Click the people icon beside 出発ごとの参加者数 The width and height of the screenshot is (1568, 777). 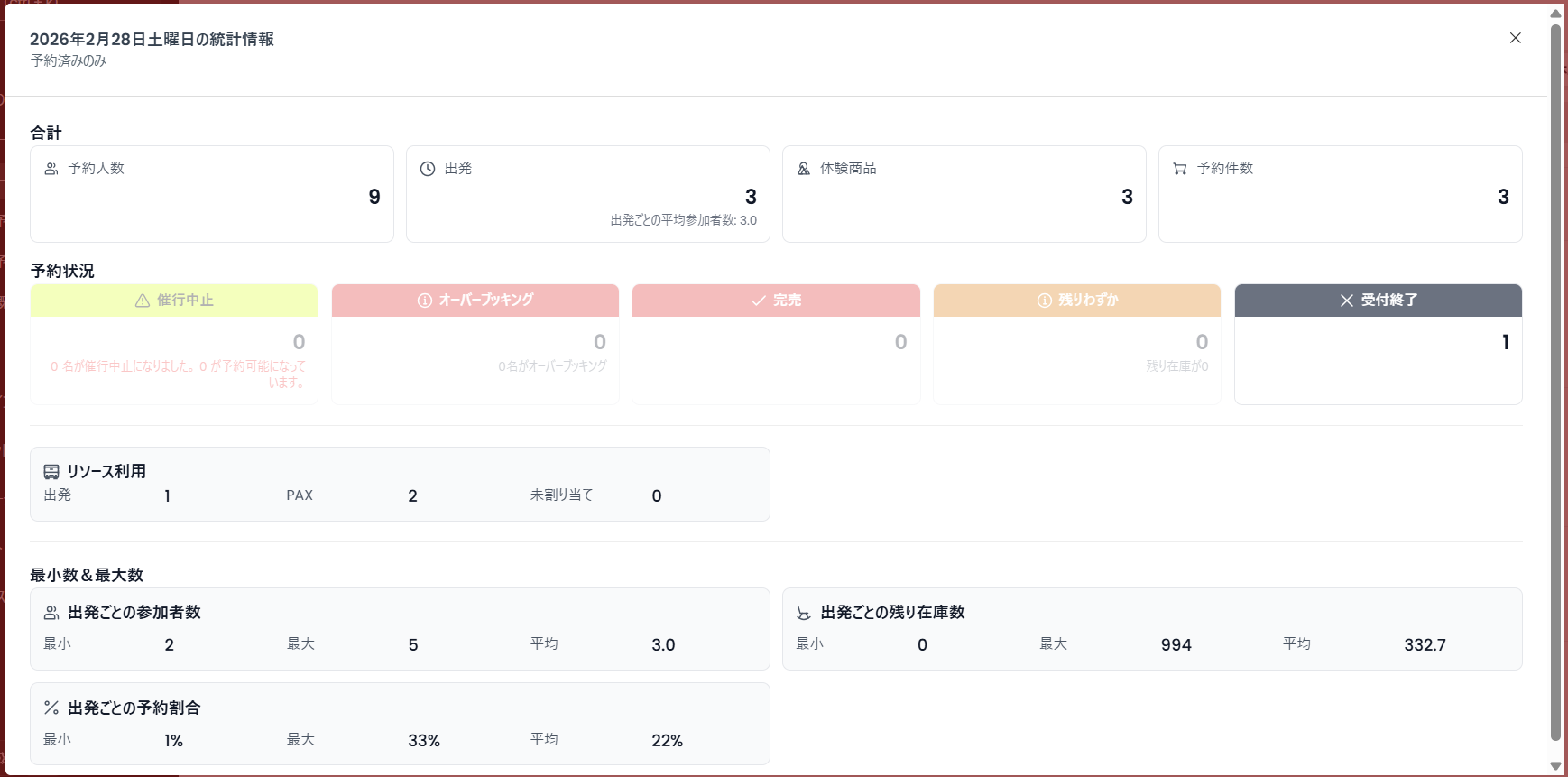pyautogui.click(x=51, y=613)
